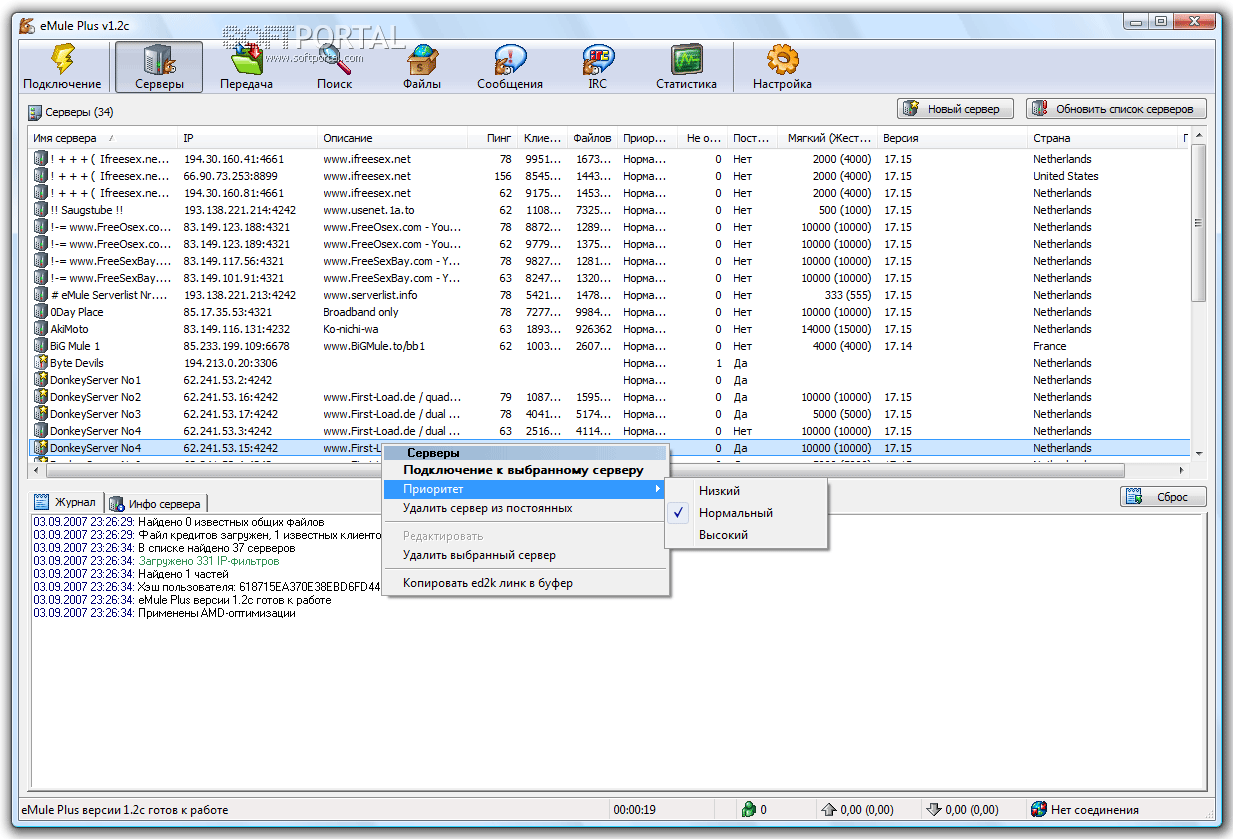1233x839 pixels.
Task: Open the Сообщения messages section
Action: point(510,68)
